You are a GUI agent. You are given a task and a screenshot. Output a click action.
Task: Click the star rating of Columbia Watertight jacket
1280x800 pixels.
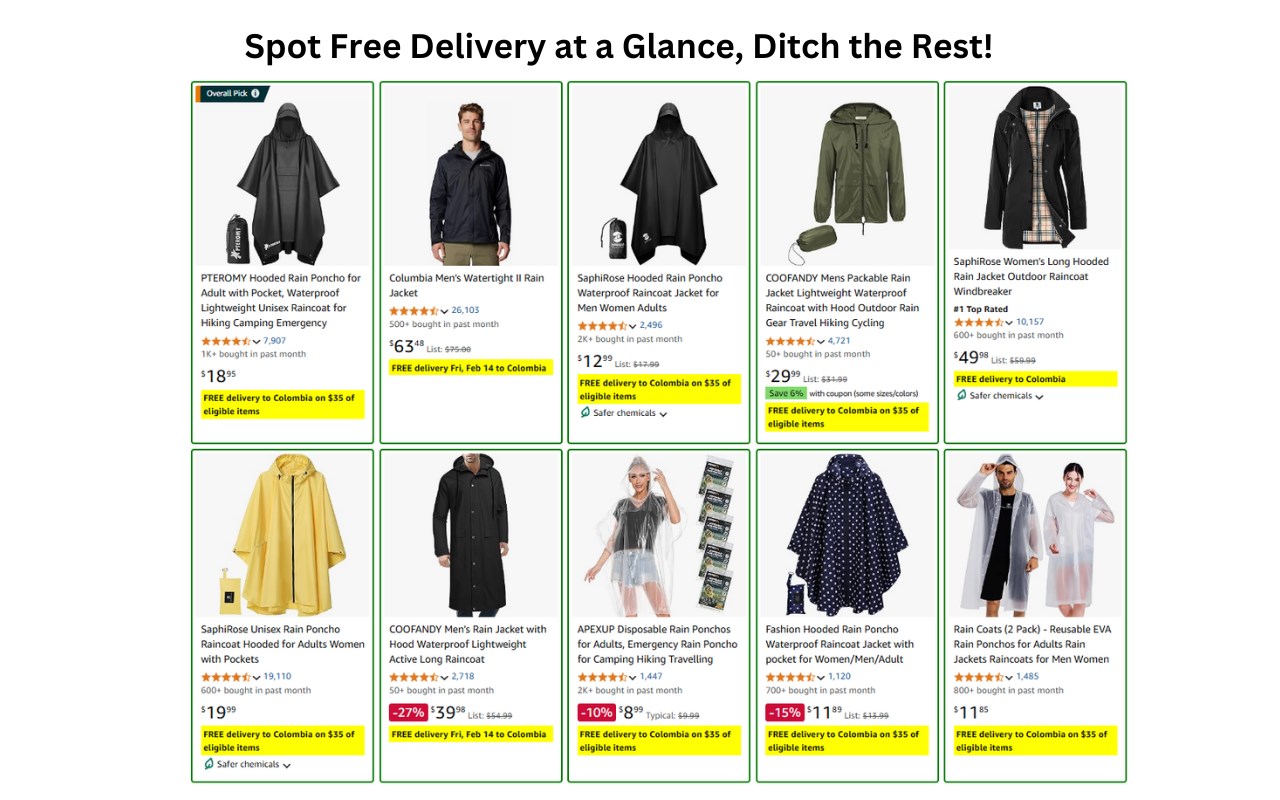point(414,311)
